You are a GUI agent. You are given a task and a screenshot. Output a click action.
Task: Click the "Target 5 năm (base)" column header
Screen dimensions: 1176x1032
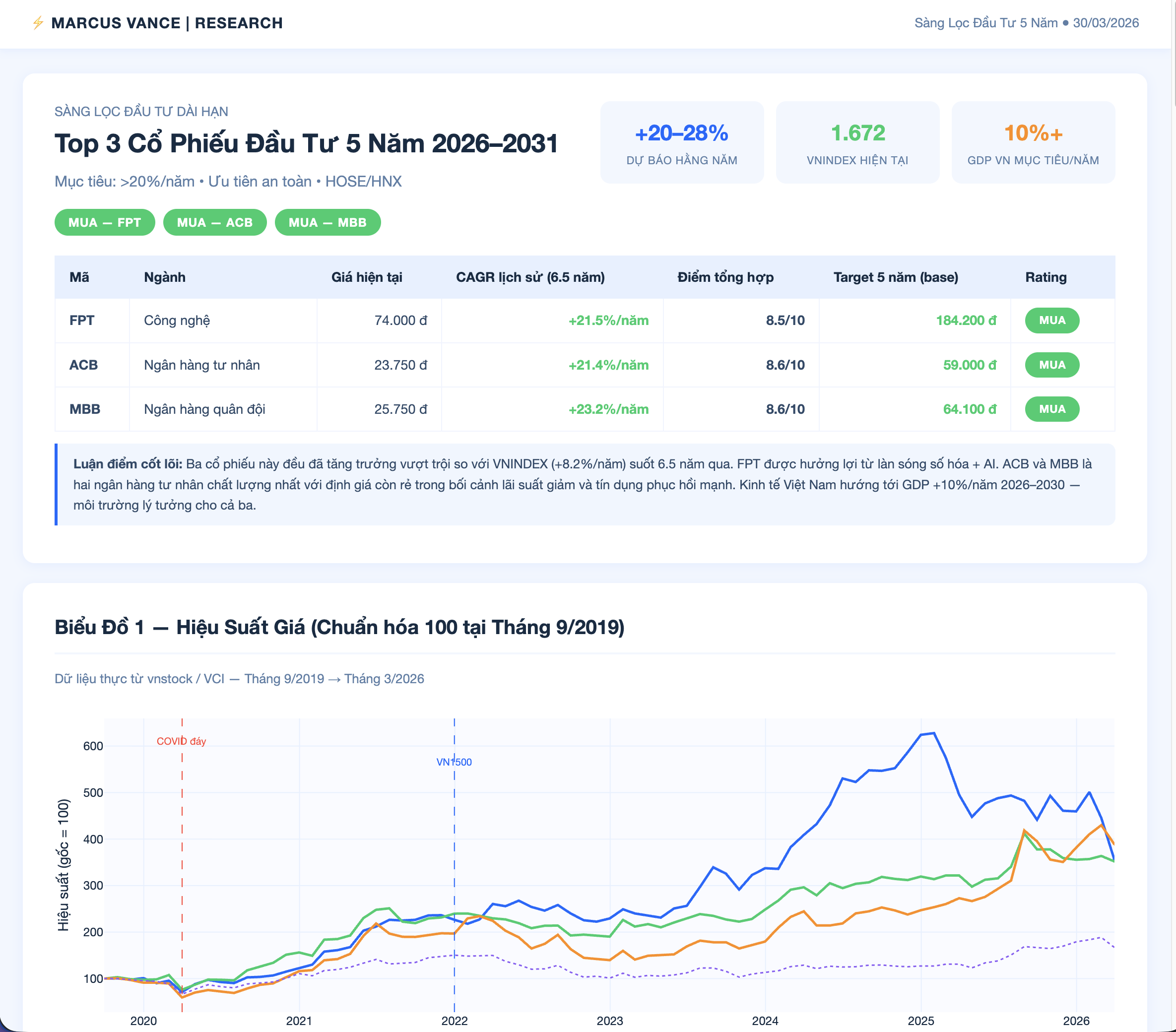(895, 277)
